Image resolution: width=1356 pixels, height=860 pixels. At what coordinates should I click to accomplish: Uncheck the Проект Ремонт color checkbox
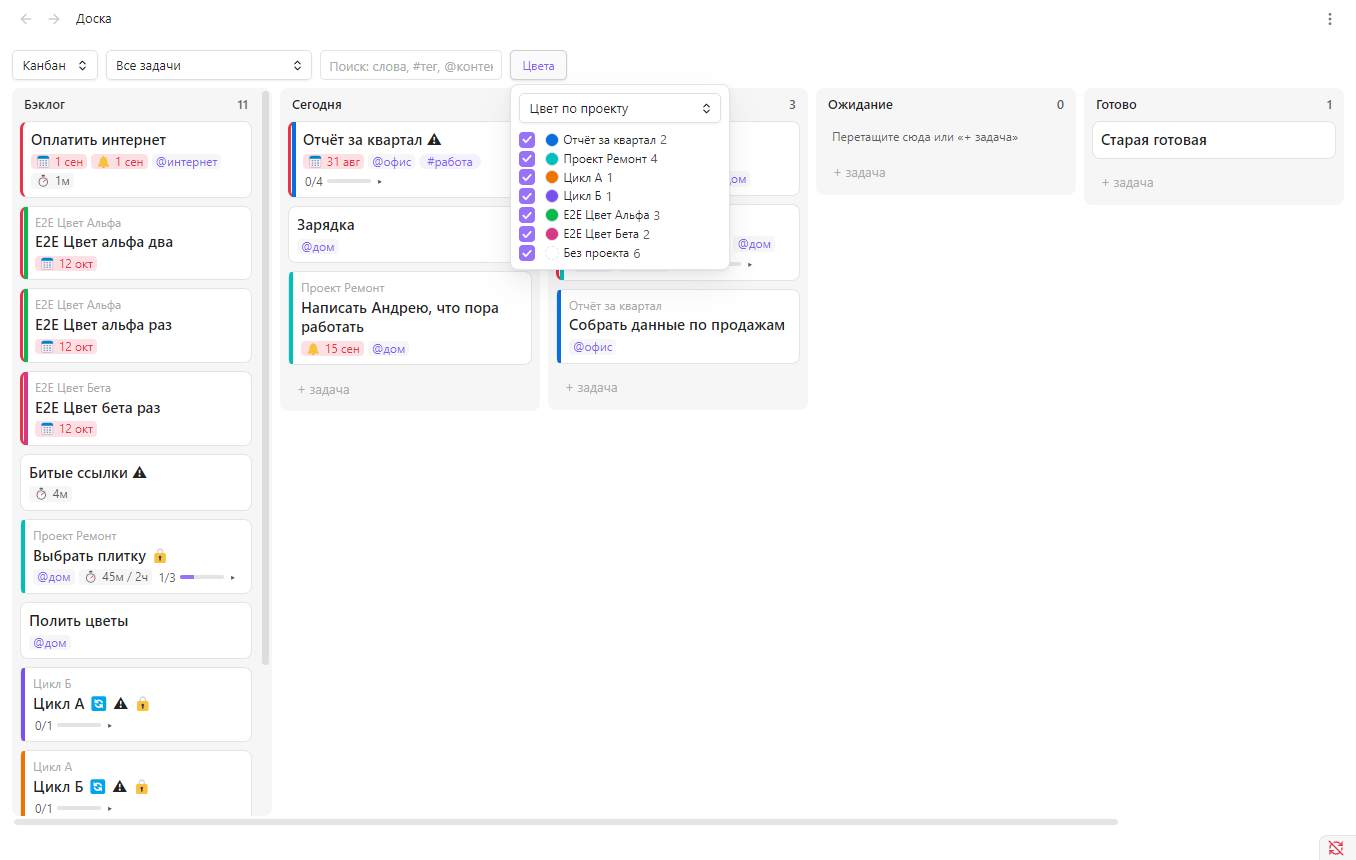point(527,159)
